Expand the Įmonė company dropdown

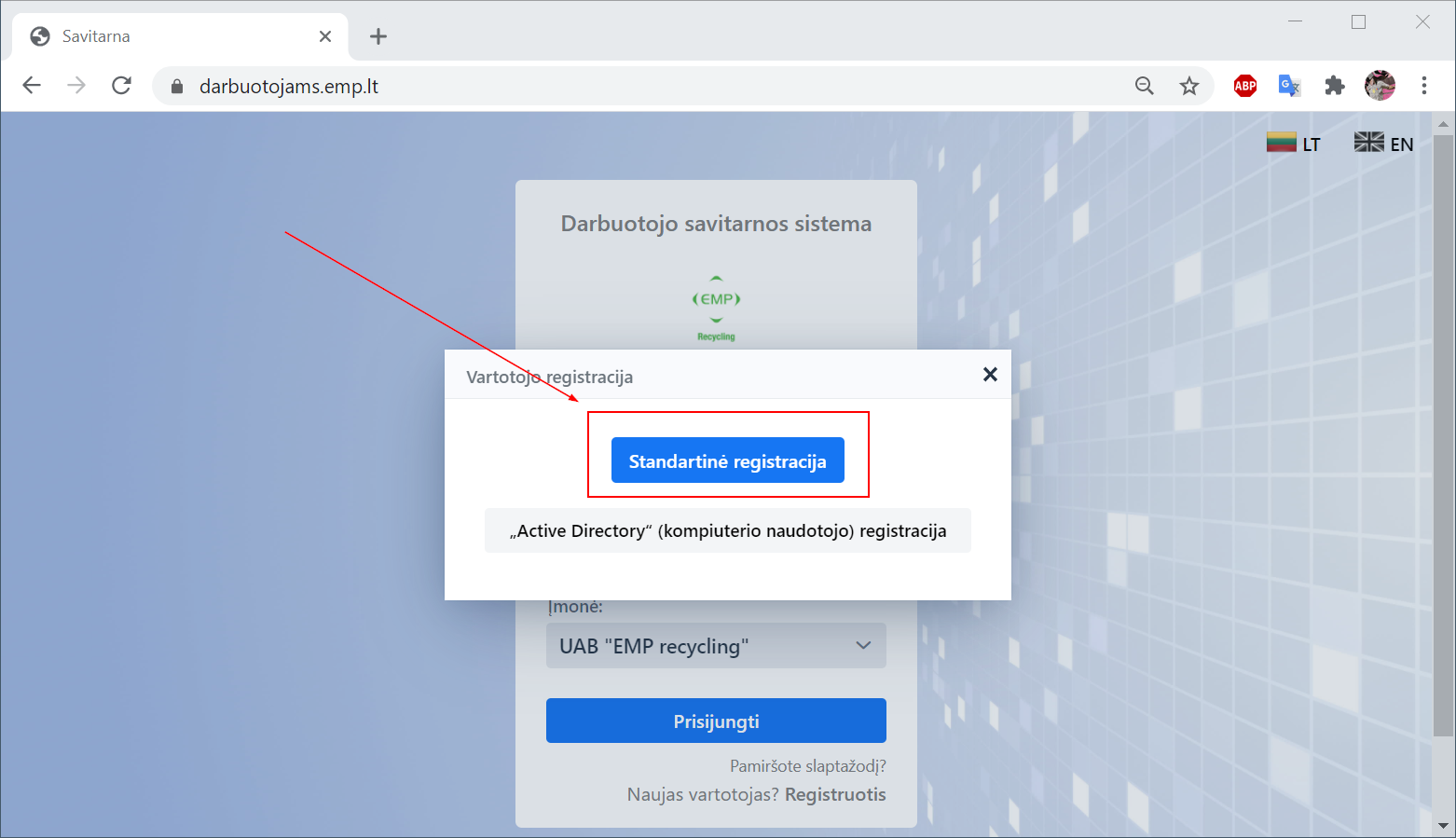(x=716, y=646)
